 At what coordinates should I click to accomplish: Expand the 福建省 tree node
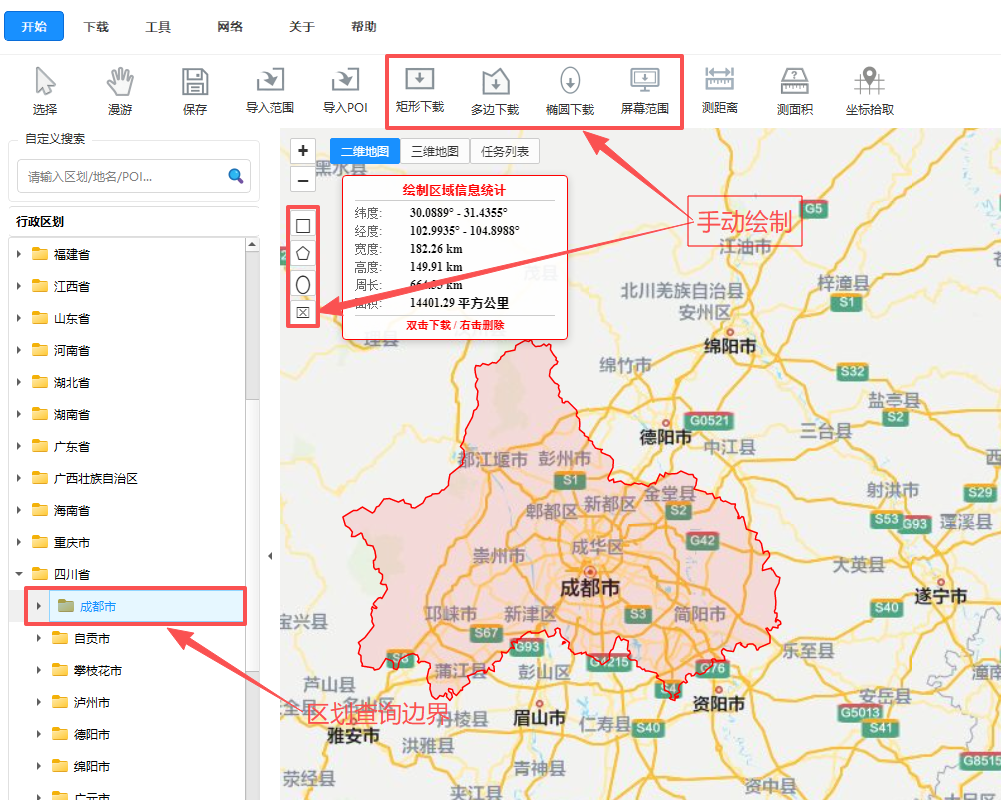(x=19, y=254)
